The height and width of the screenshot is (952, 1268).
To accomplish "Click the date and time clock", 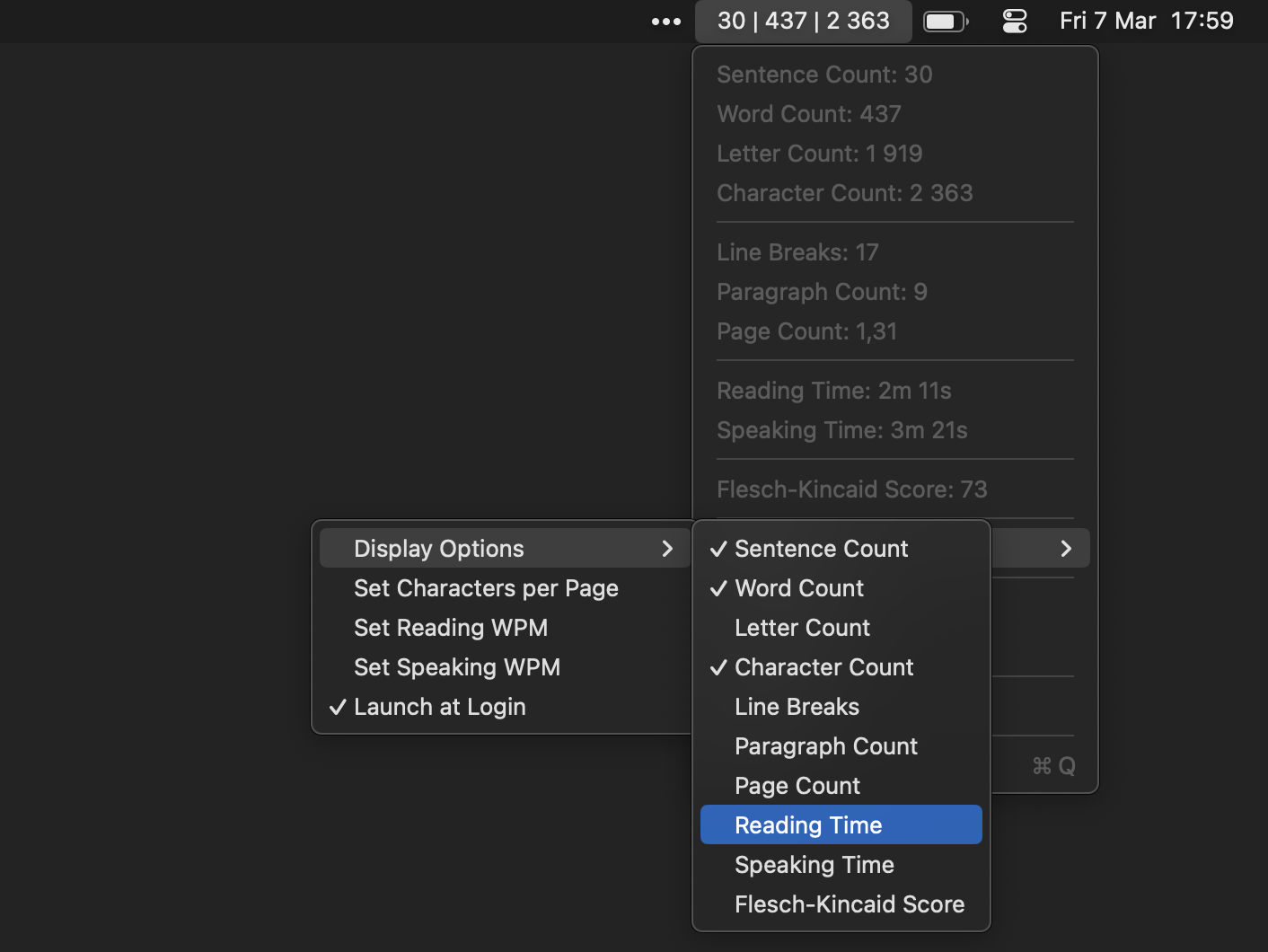I will pos(1146,22).
